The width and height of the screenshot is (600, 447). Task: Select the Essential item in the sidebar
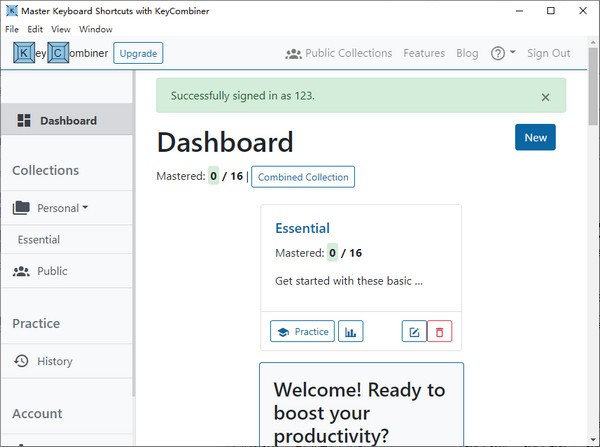tap(67, 240)
